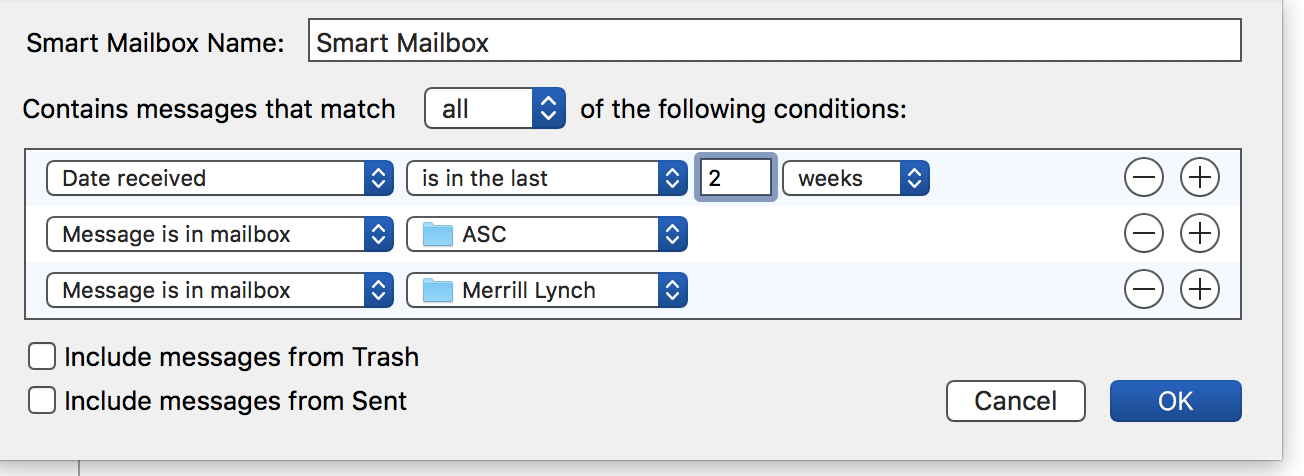This screenshot has height=476, width=1304.
Task: Open the weeks unit dropdown
Action: pyautogui.click(x=856, y=179)
